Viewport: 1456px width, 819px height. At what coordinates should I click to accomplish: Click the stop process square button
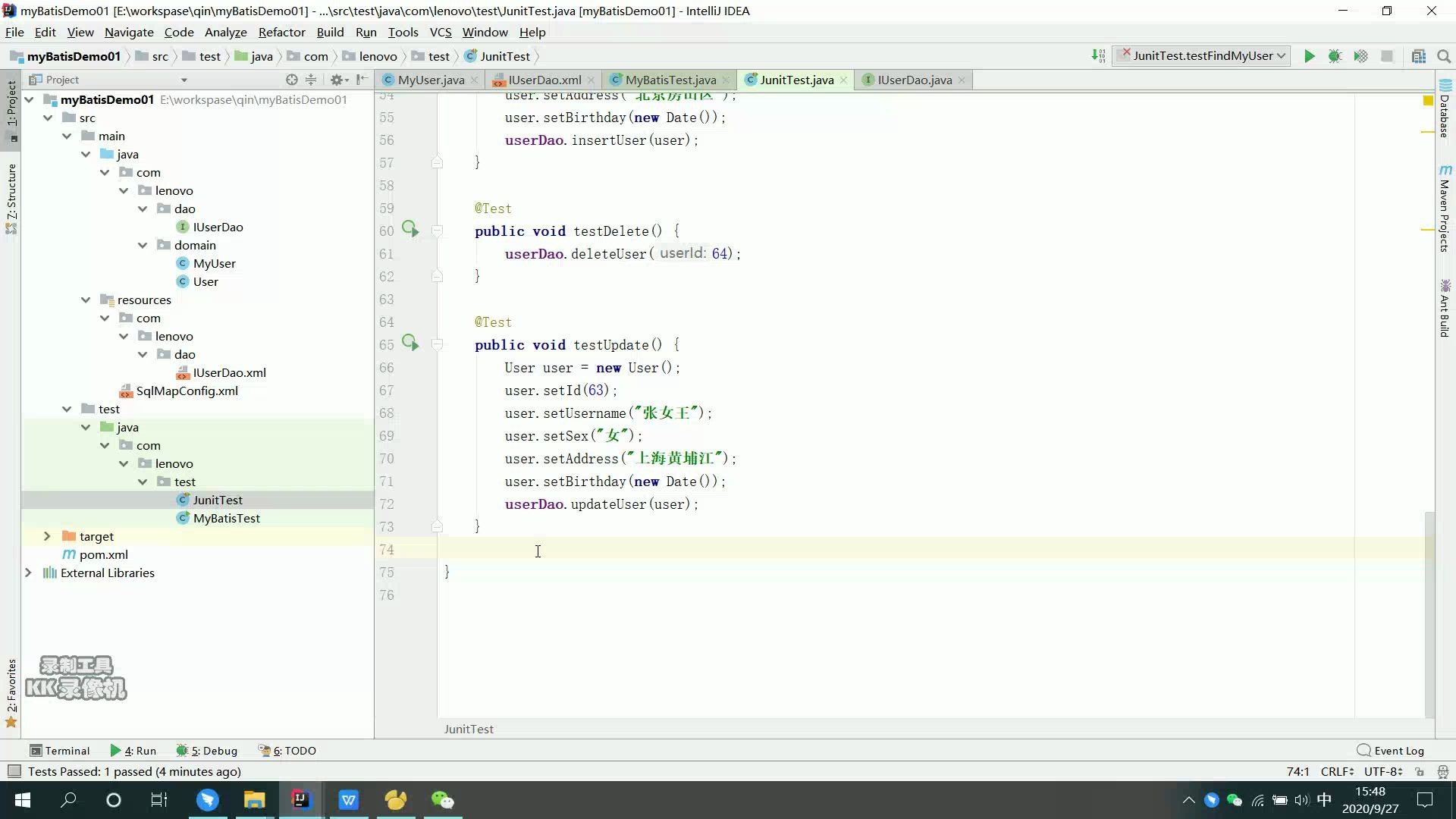pyautogui.click(x=1387, y=56)
